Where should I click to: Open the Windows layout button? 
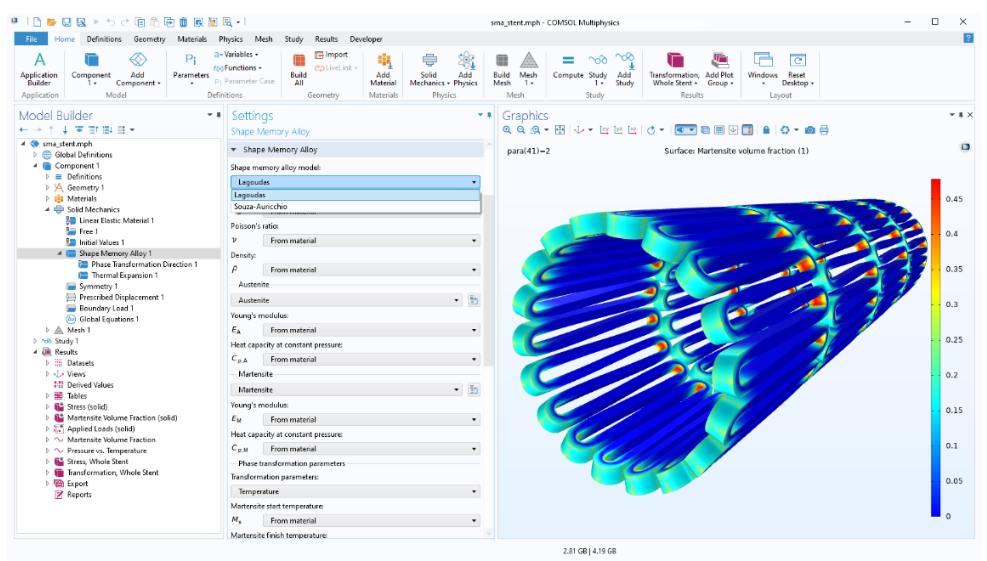762,69
